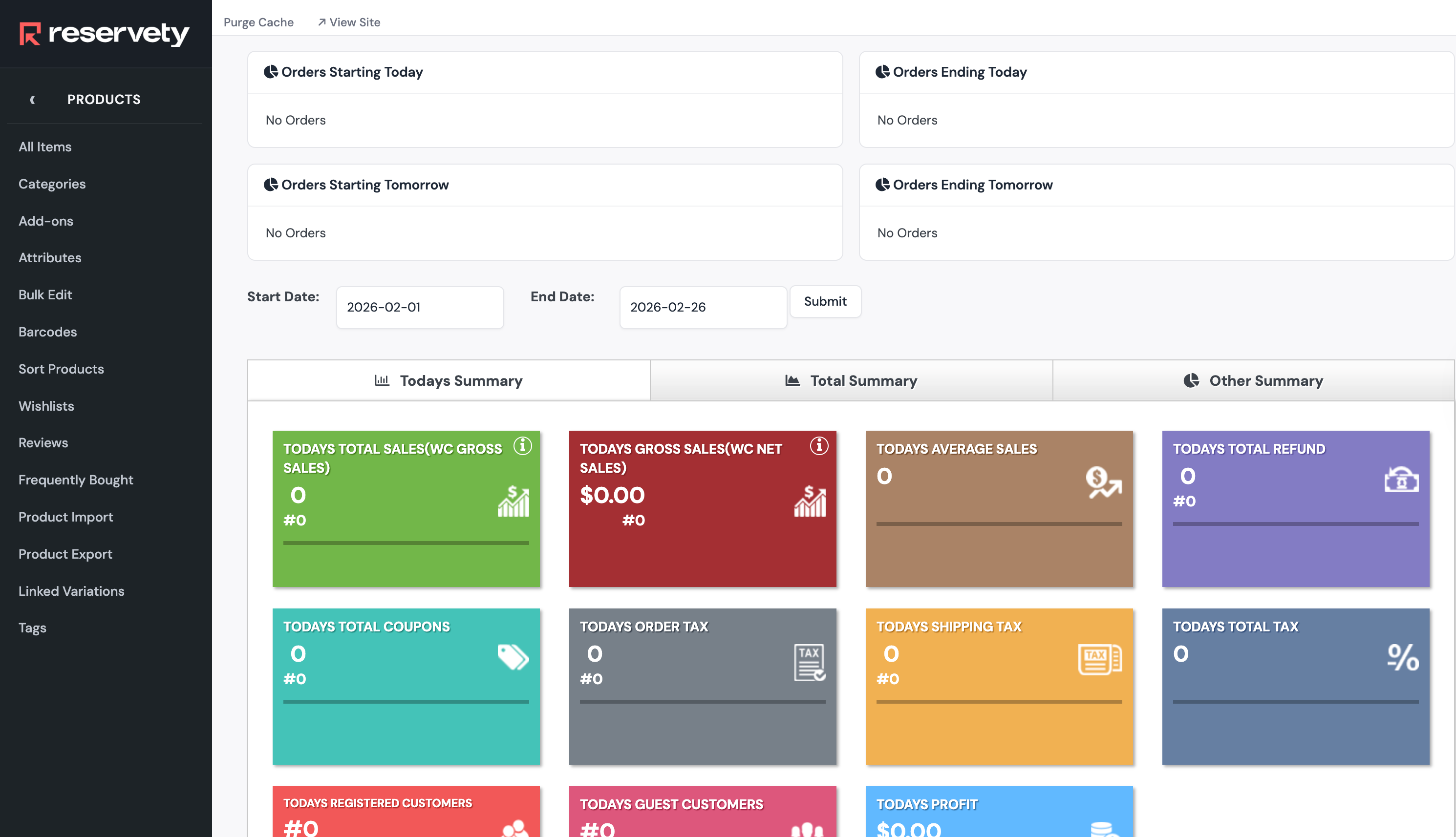Click the average sales dollar-arrow icon
1456x837 pixels.
tap(1103, 481)
